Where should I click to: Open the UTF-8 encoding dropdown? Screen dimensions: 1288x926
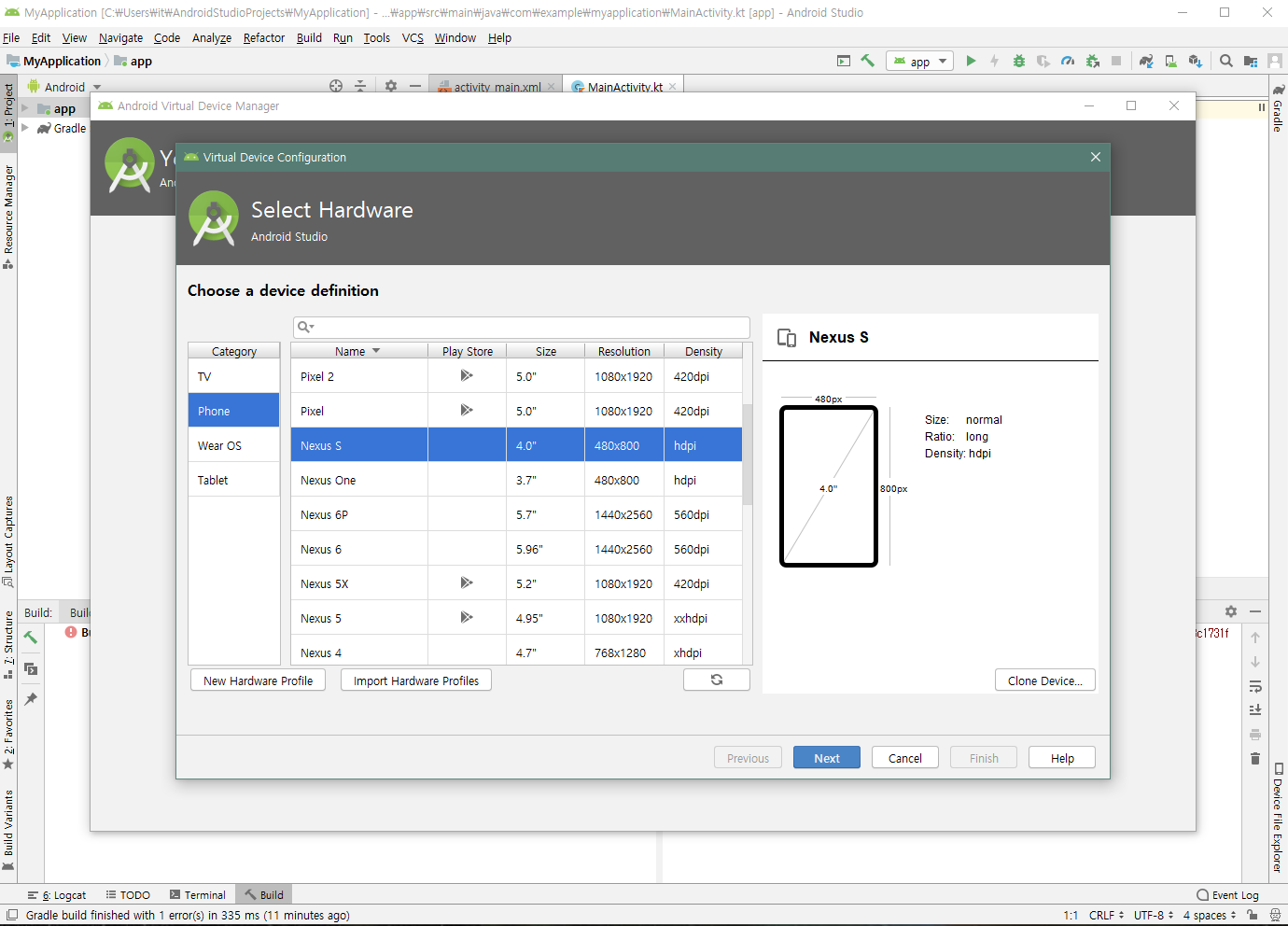[x=1154, y=915]
